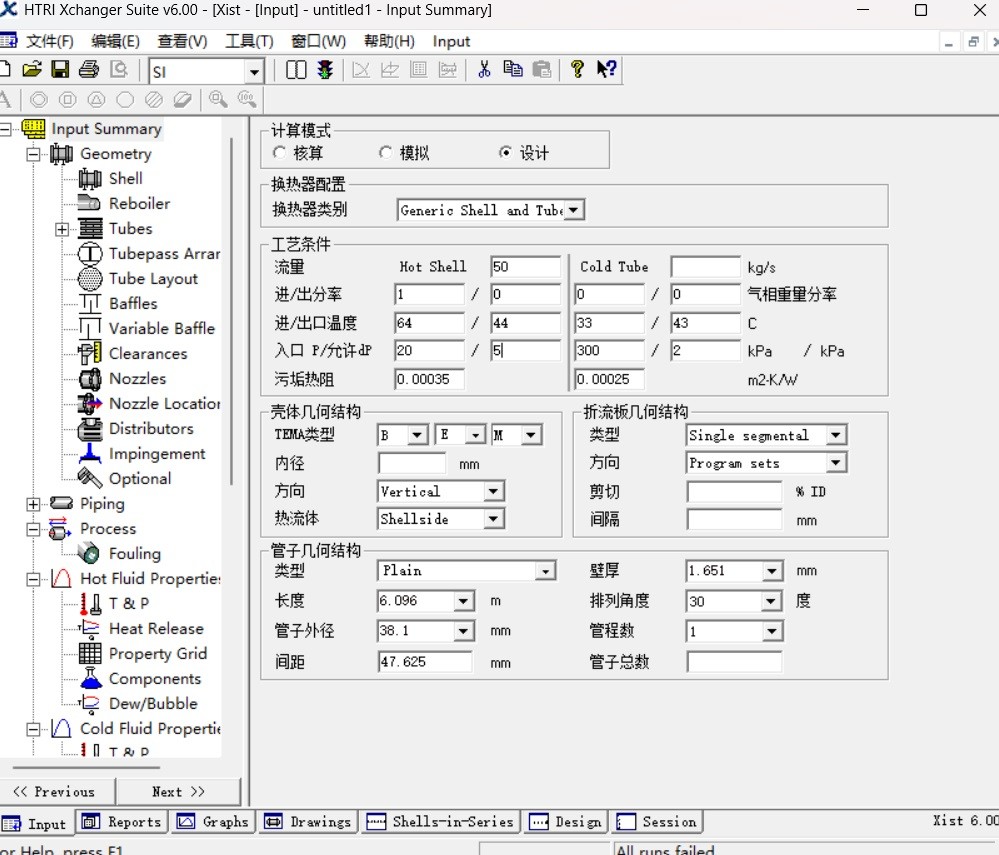Open the SI units combo box
The image size is (999, 855).
(x=254, y=72)
